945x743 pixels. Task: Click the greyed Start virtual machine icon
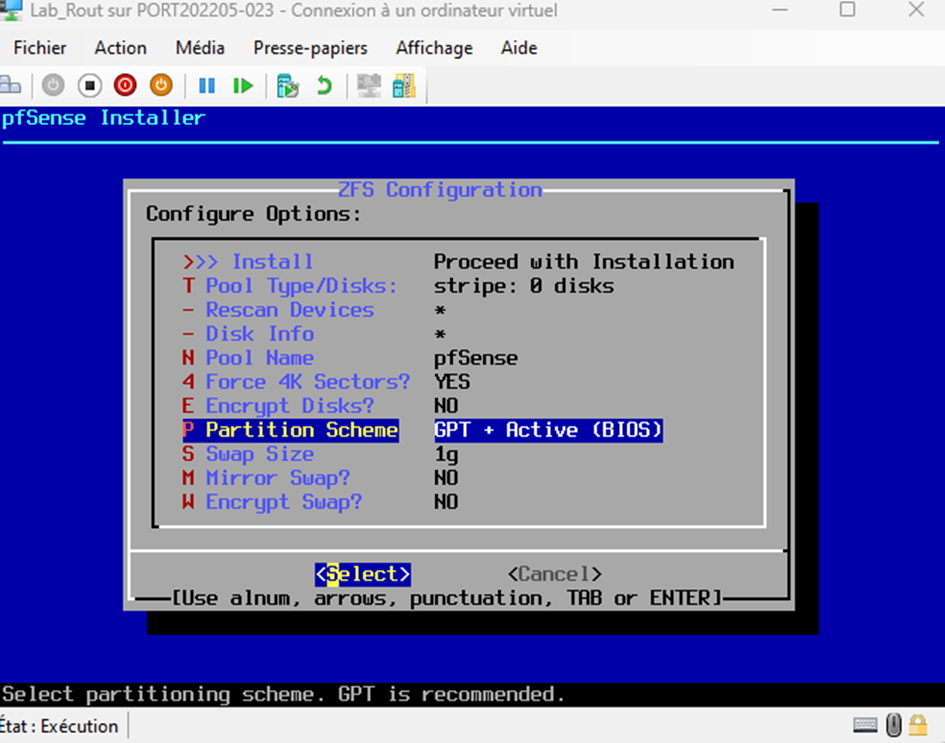(x=53, y=86)
